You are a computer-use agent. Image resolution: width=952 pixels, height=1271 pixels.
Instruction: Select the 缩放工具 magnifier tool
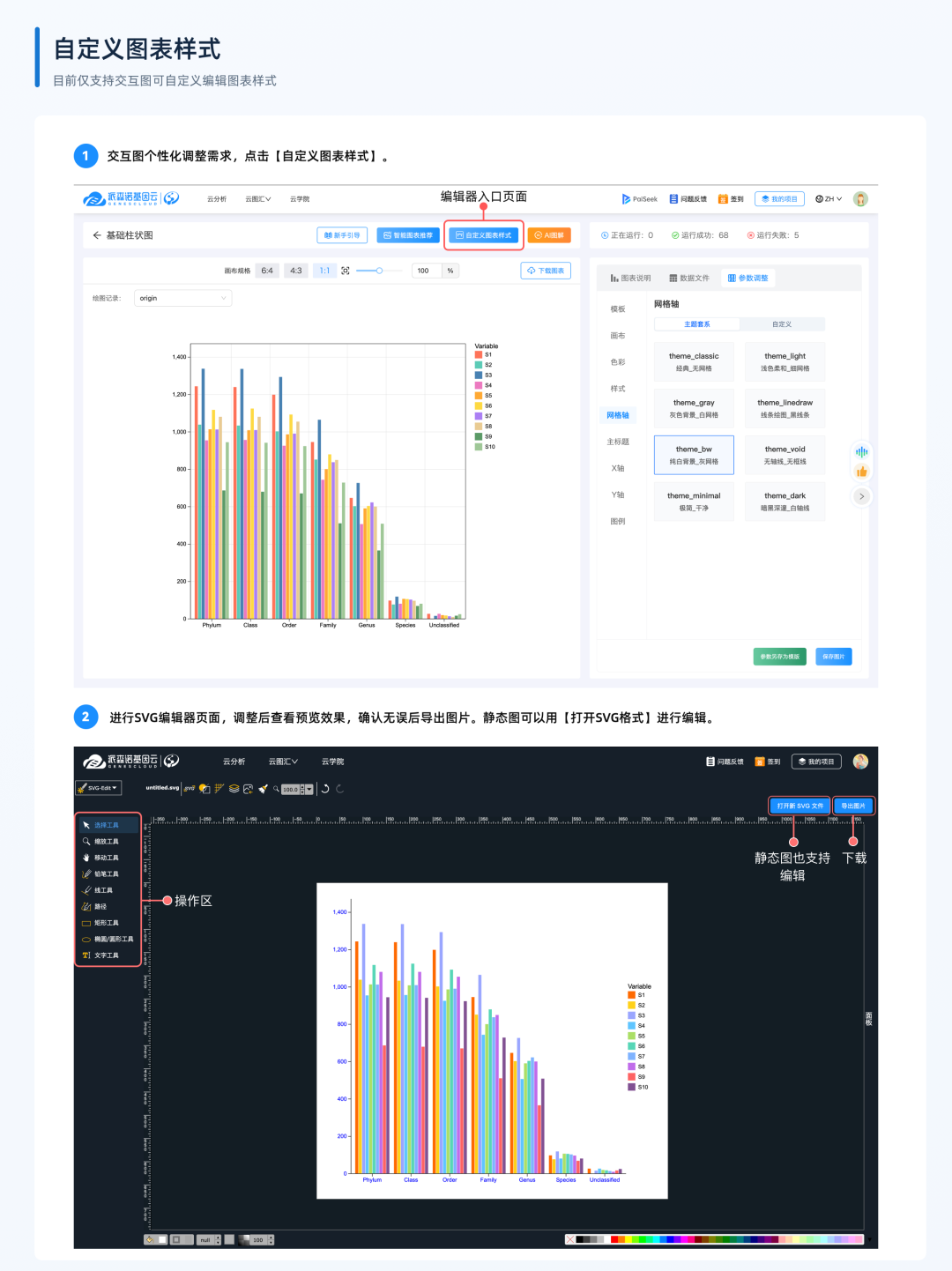tap(108, 842)
